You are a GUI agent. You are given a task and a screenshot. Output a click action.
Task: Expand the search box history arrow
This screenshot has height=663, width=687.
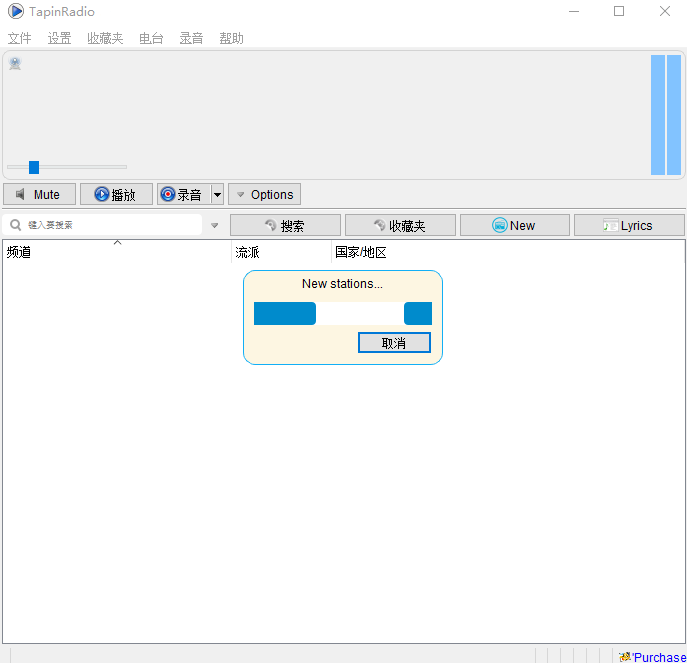pos(214,225)
